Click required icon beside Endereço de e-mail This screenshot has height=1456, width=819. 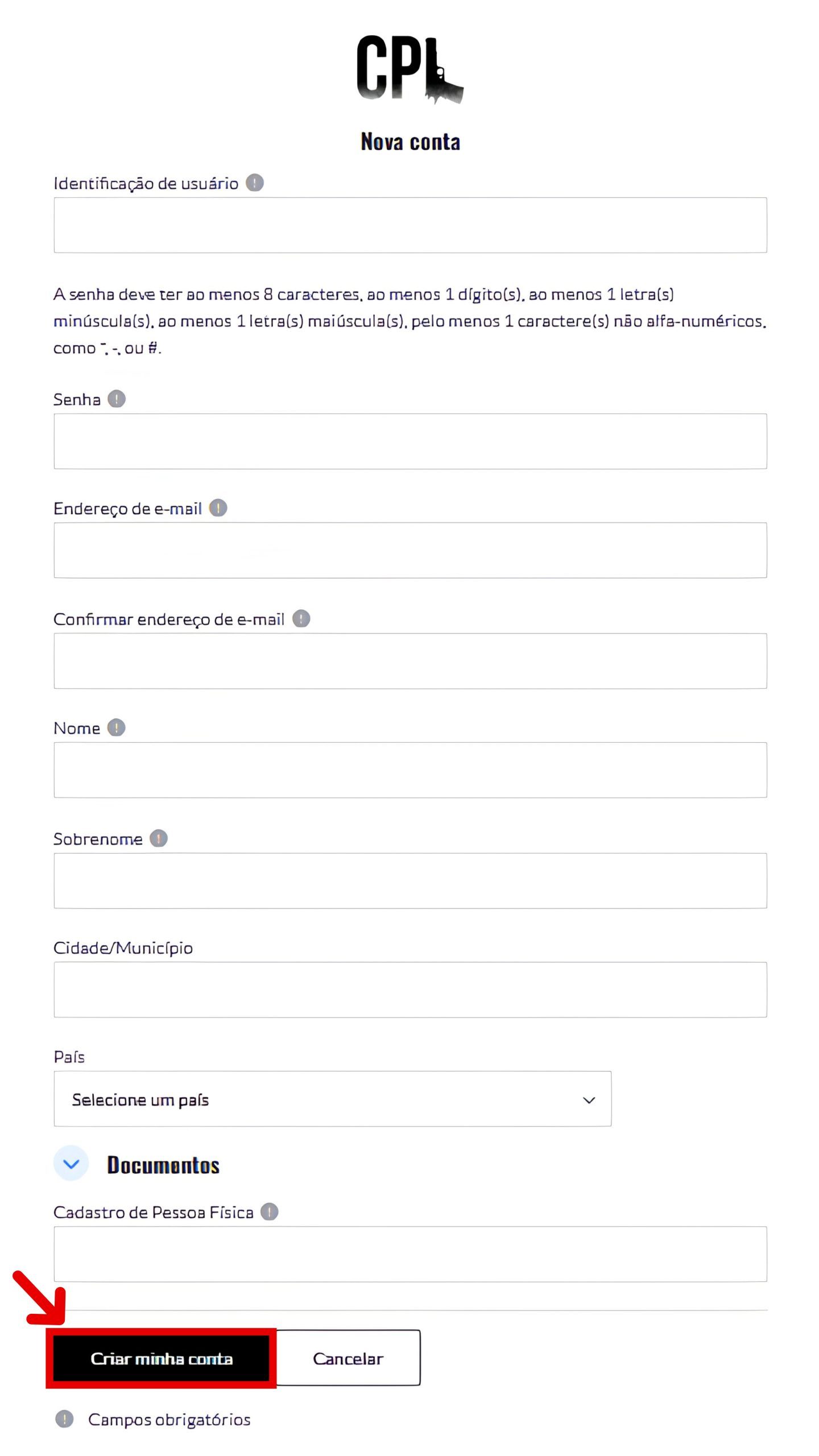[x=218, y=508]
